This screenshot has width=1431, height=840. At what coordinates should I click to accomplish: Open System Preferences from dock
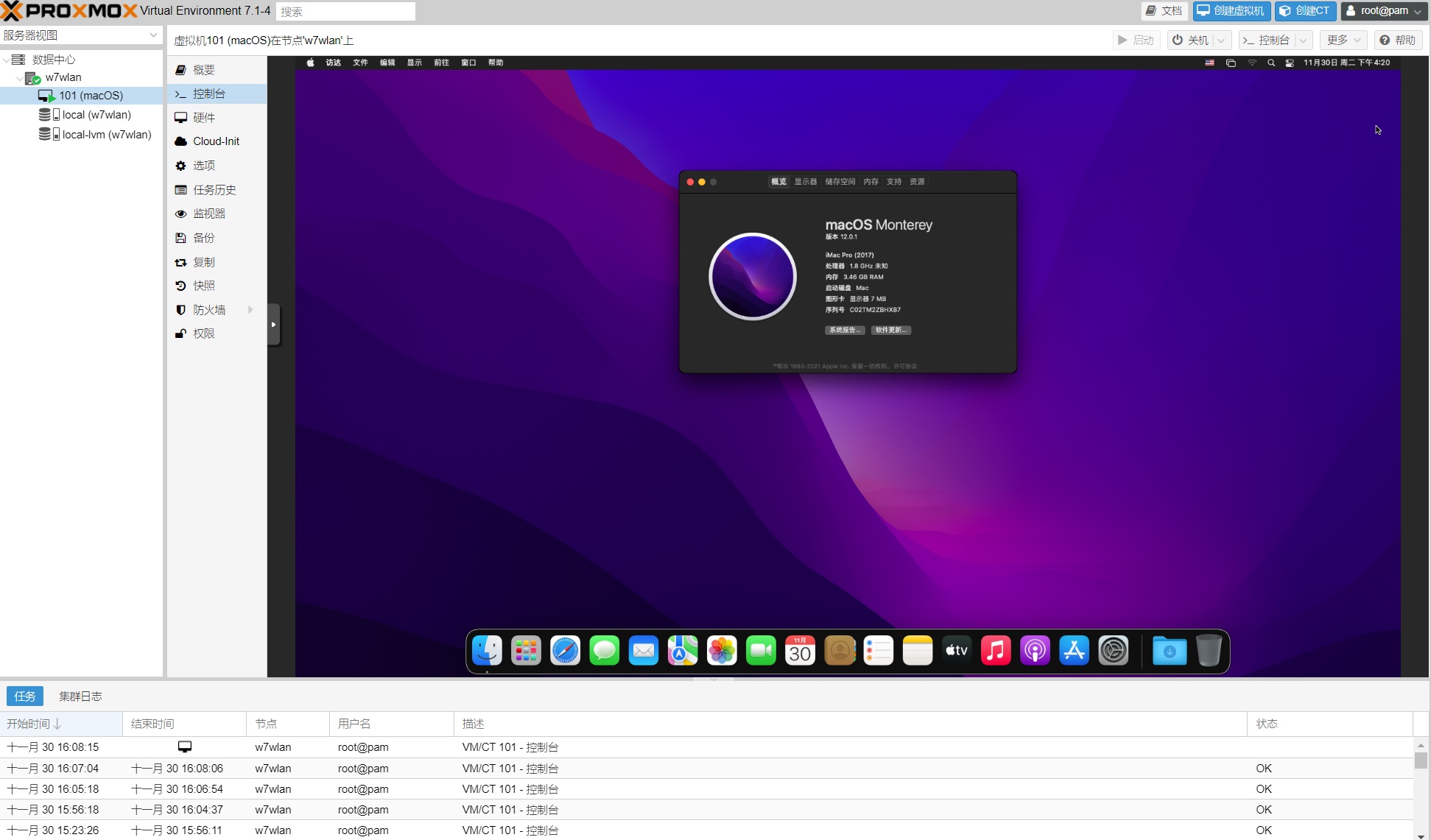click(1114, 651)
